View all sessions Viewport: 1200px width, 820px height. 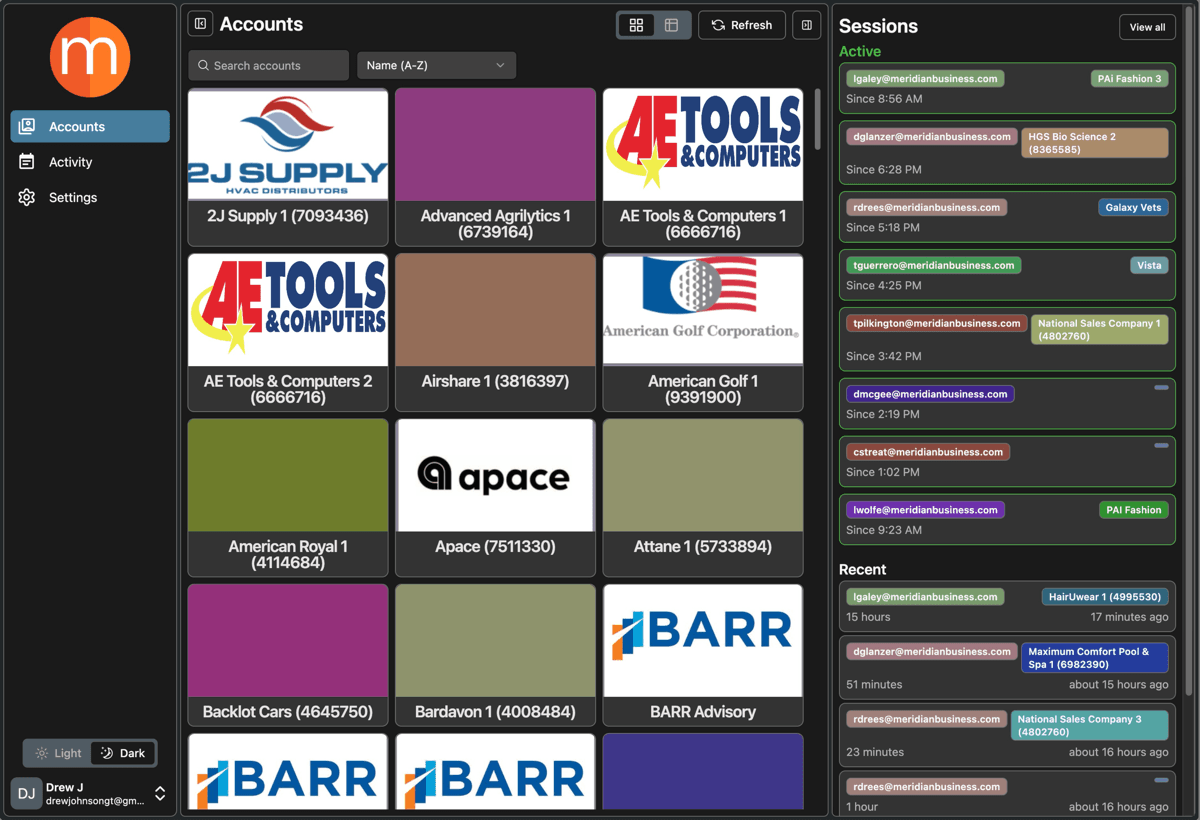coord(1147,27)
